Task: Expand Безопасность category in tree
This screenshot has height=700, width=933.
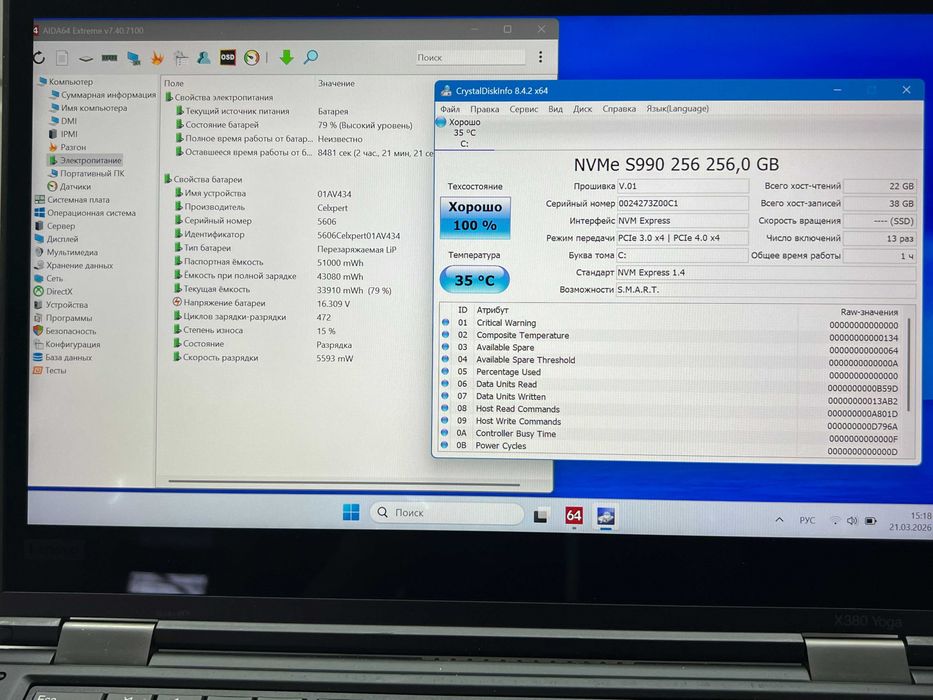Action: point(65,330)
